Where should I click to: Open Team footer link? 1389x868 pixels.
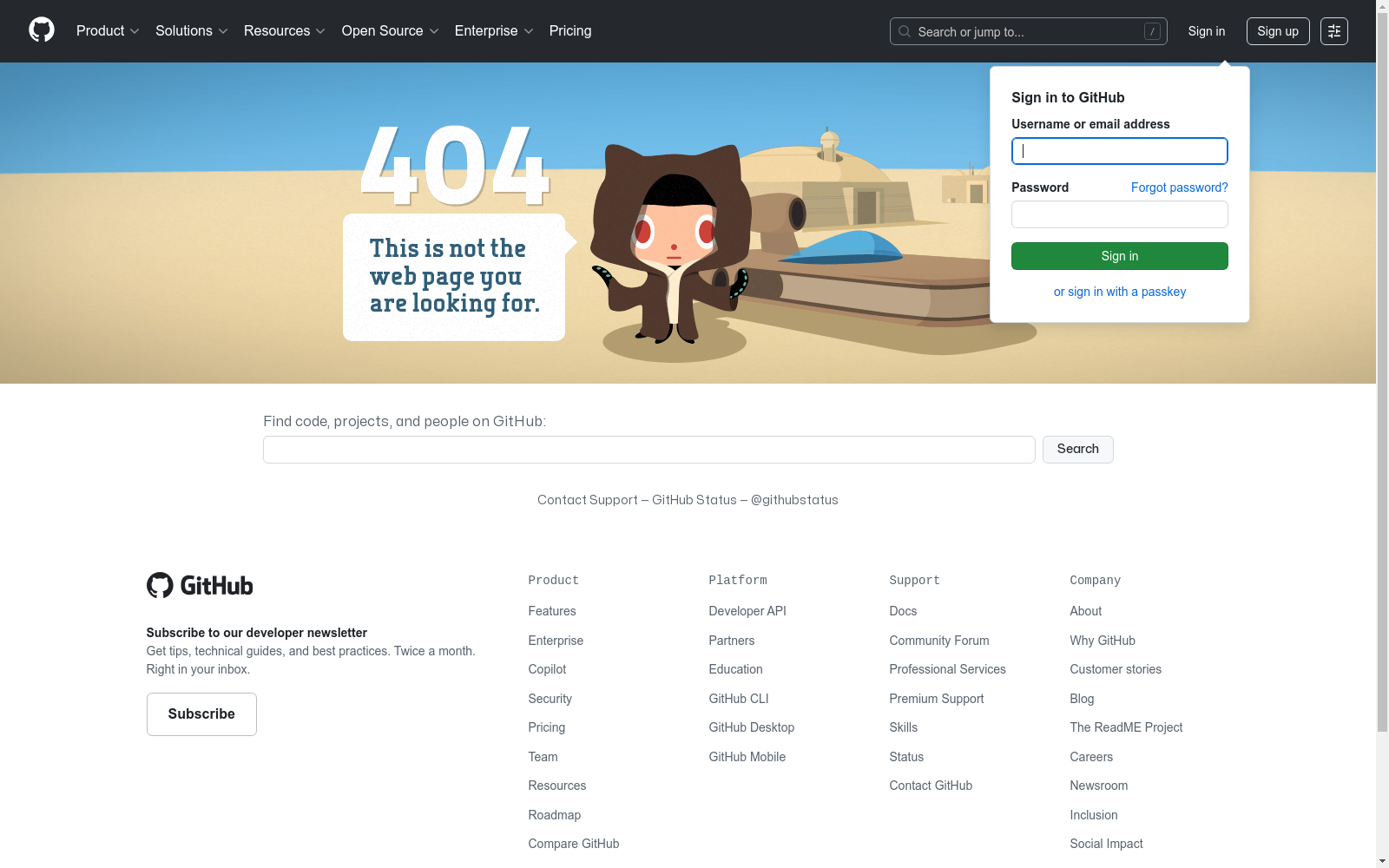(x=543, y=757)
